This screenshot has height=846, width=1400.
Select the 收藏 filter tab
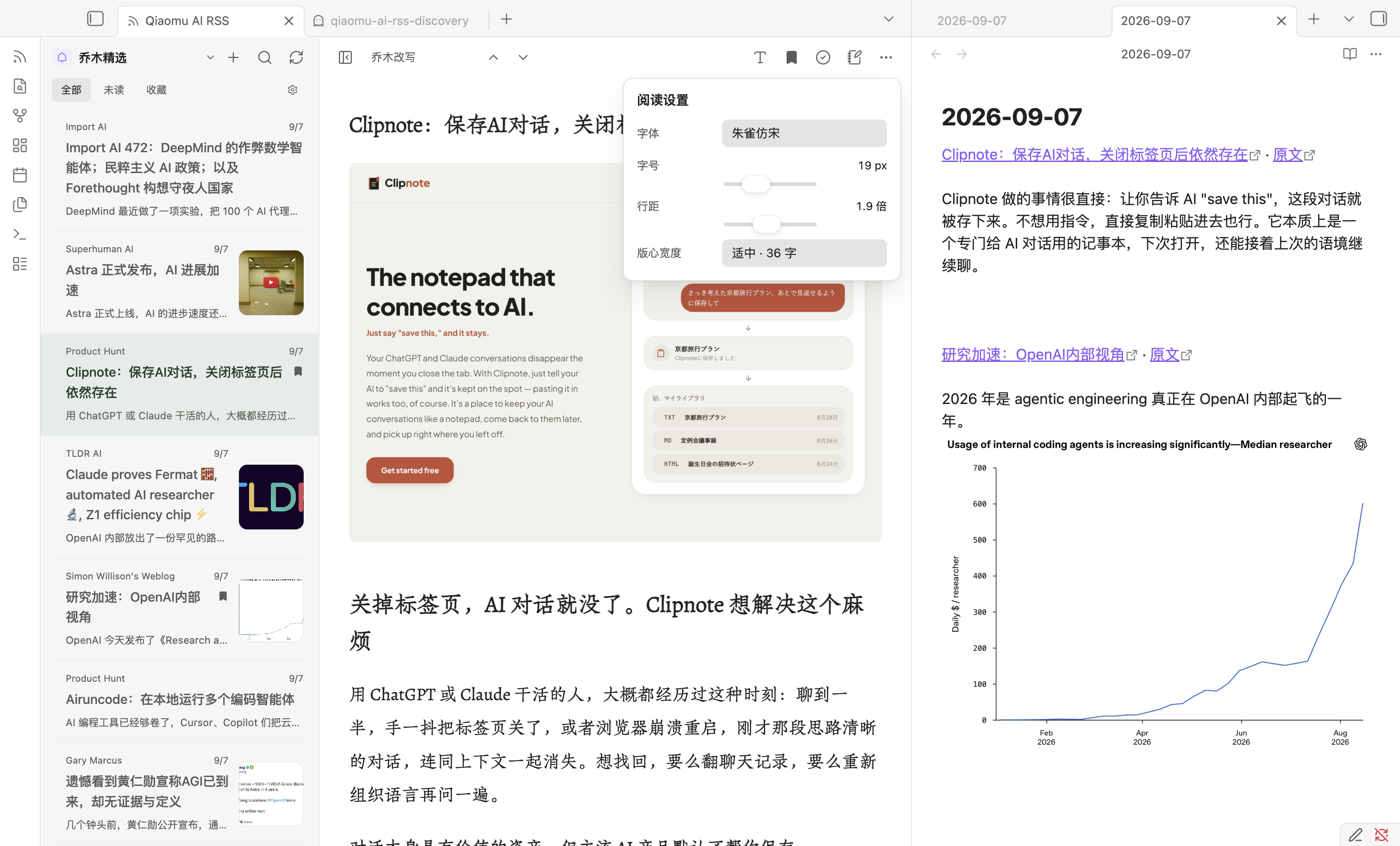pyautogui.click(x=156, y=90)
